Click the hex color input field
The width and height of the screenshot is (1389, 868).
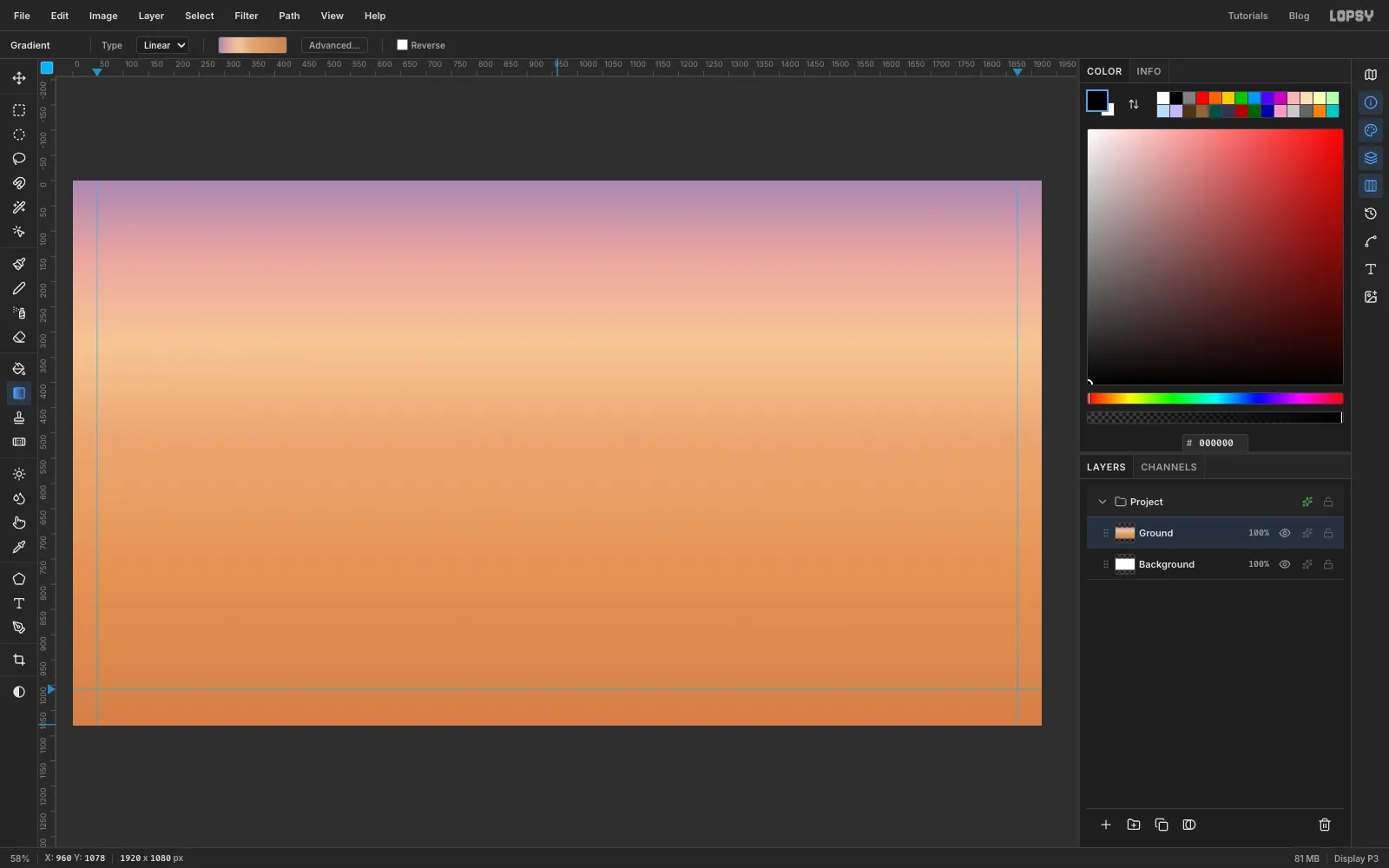(1215, 443)
